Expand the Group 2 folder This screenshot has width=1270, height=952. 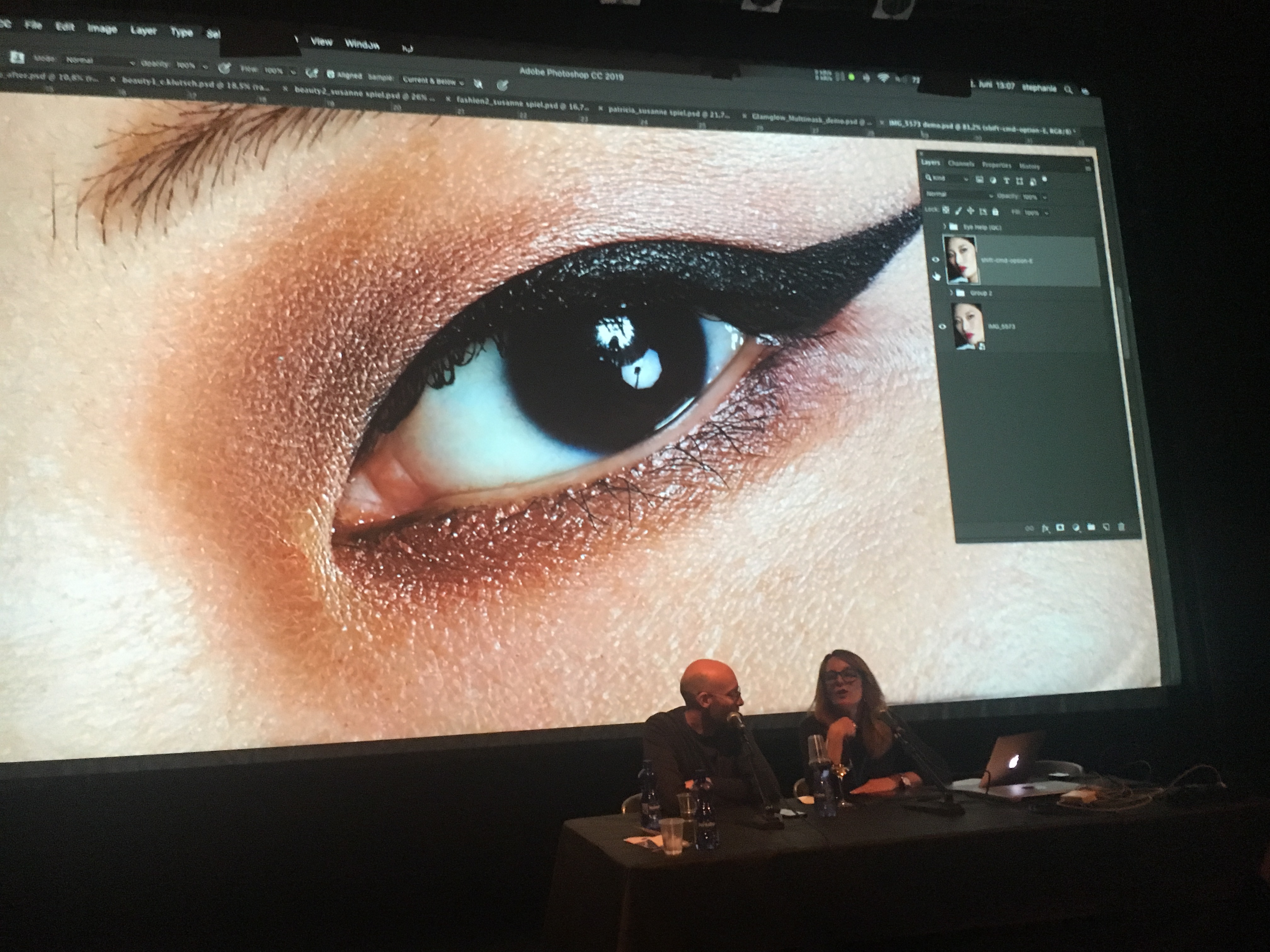951,293
